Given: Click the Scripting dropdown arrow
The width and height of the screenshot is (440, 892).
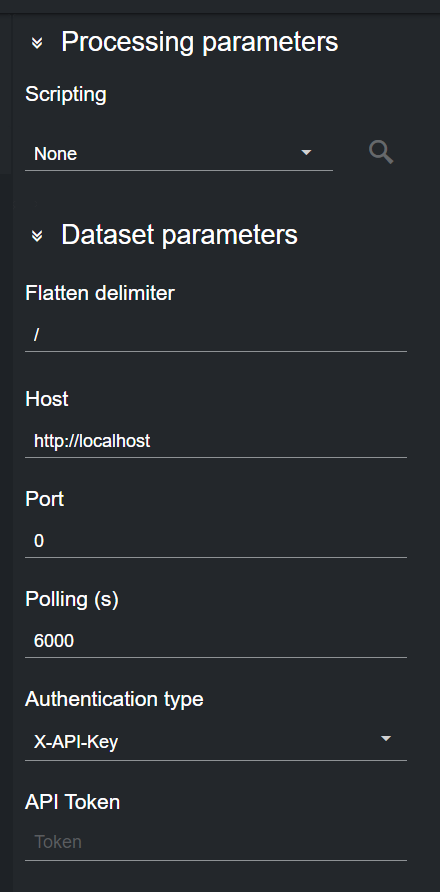Looking at the screenshot, I should (306, 152).
